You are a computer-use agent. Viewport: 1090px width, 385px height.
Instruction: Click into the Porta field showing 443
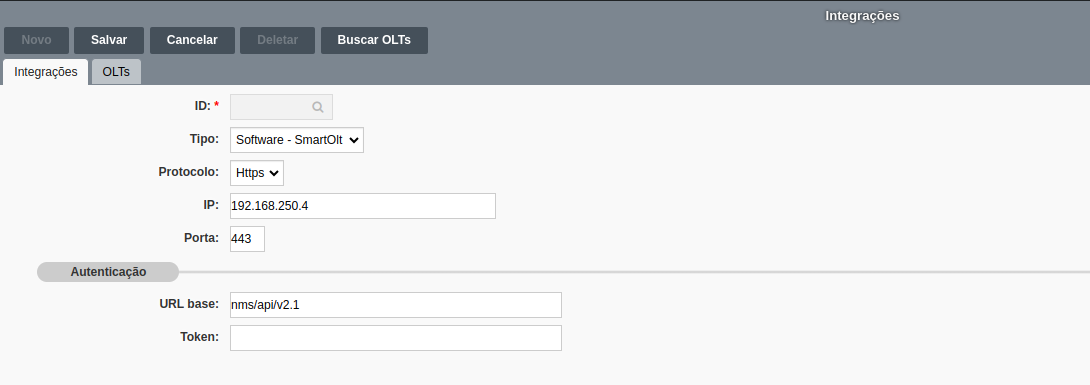[x=247, y=239]
